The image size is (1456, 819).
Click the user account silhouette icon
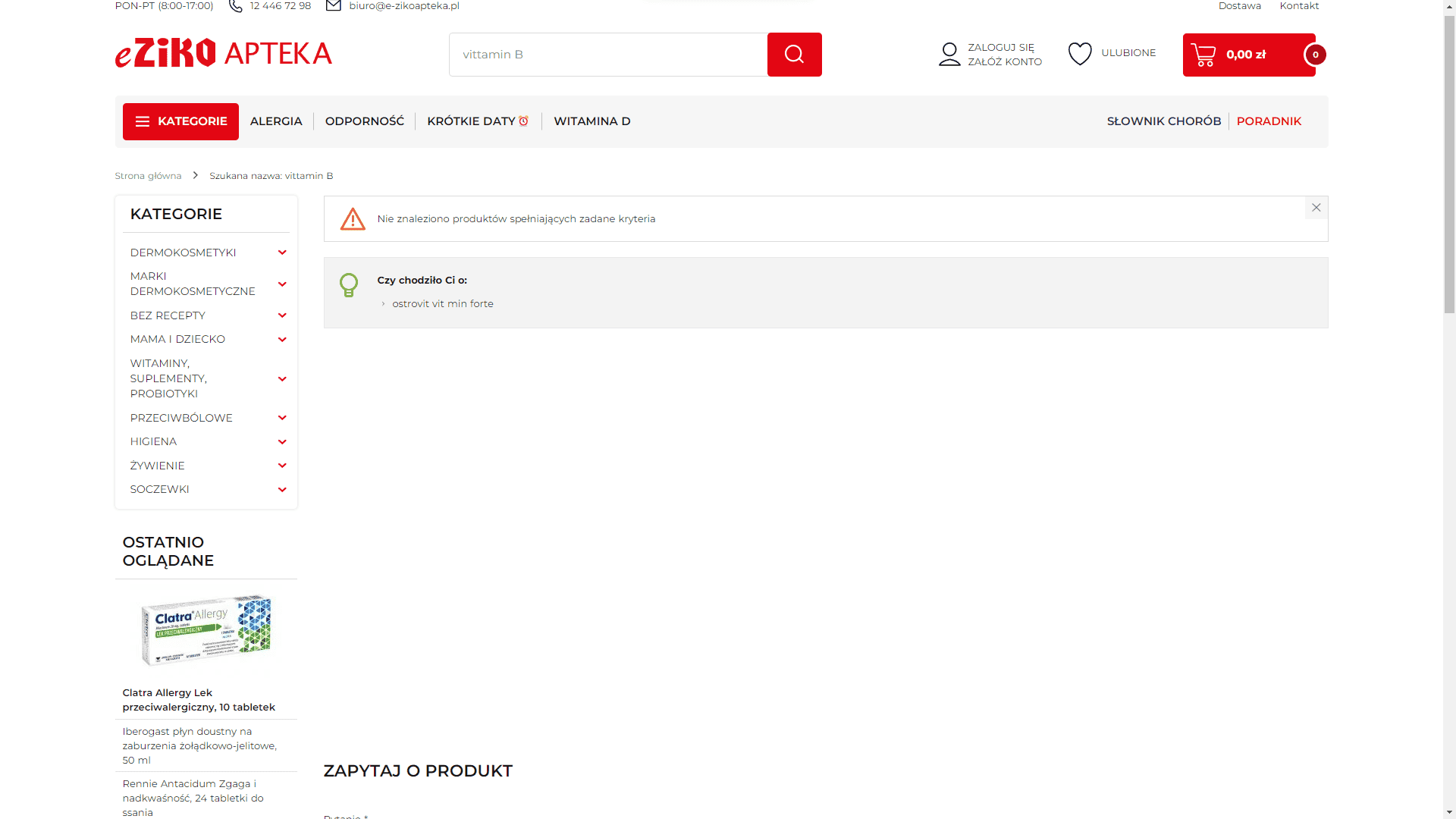click(x=949, y=55)
